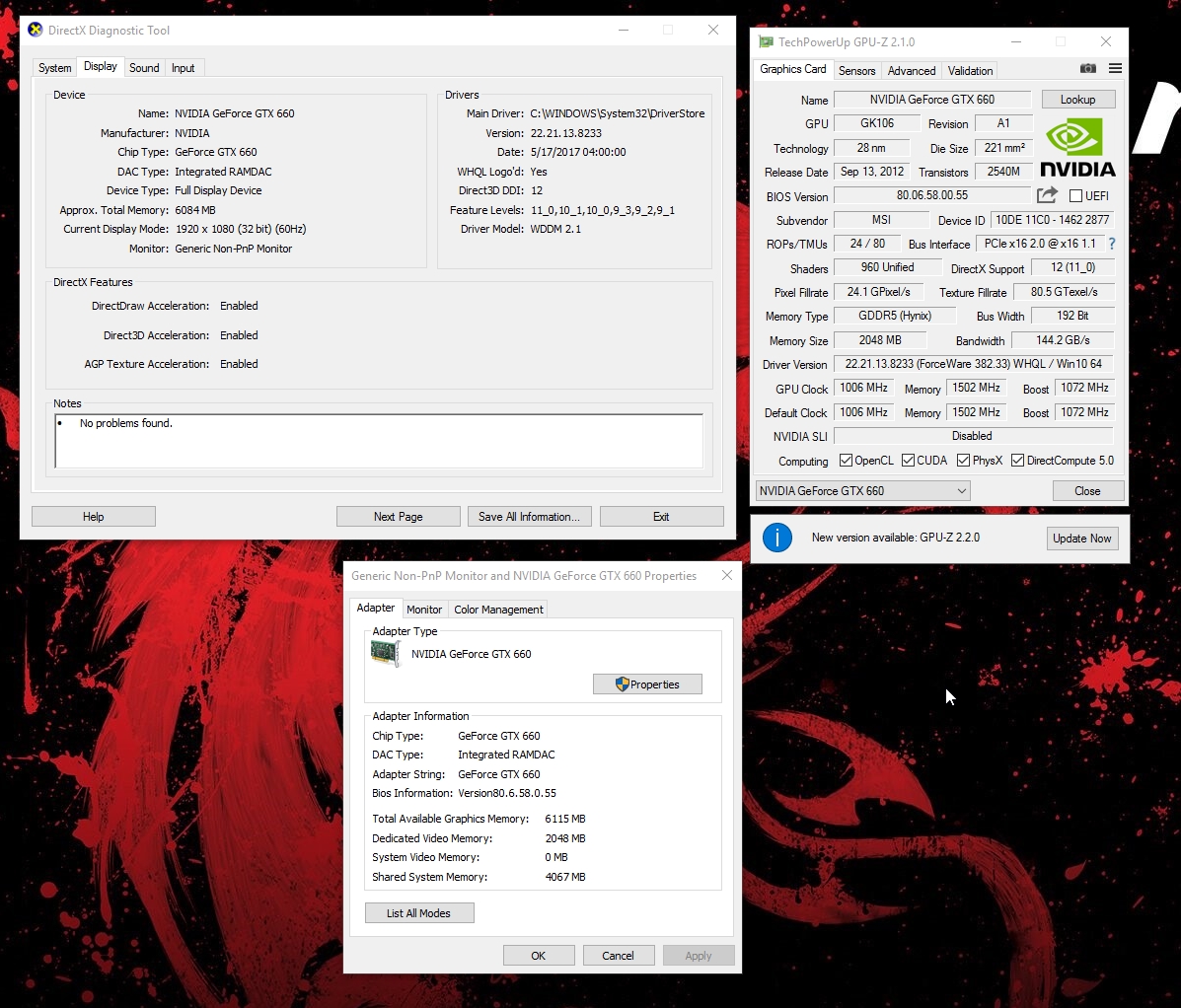
Task: Click Update Now for GPU-Z 2.2.0
Action: (1081, 539)
